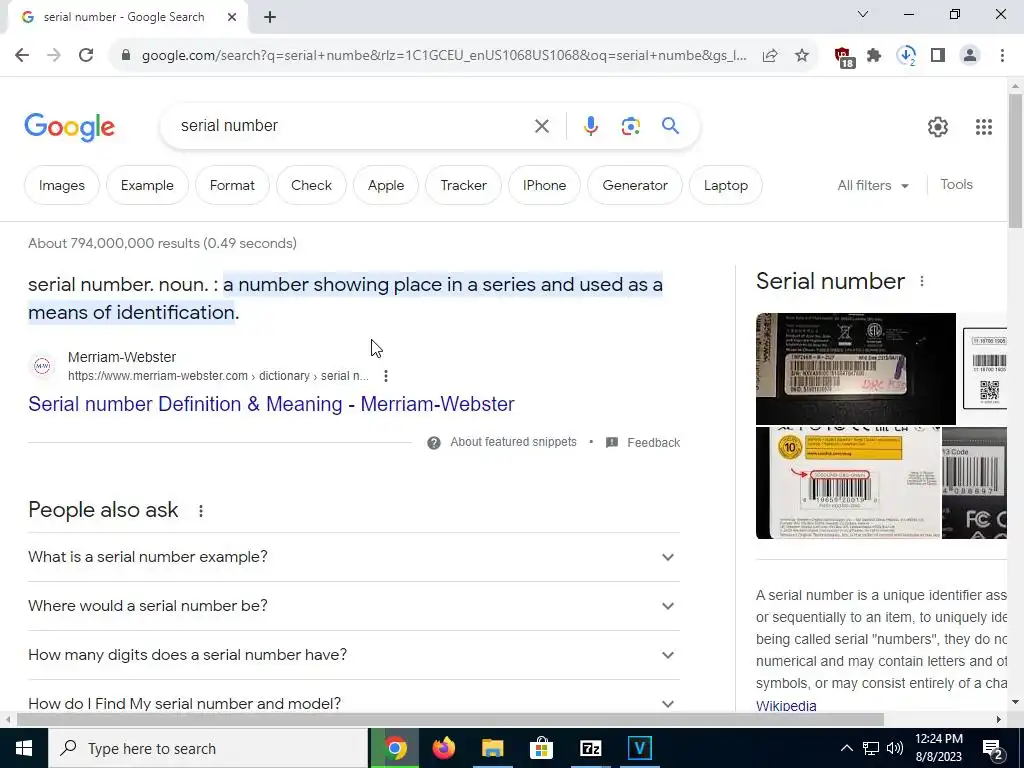Close the serial number Google Search tab
The width and height of the screenshot is (1024, 768).
(232, 17)
